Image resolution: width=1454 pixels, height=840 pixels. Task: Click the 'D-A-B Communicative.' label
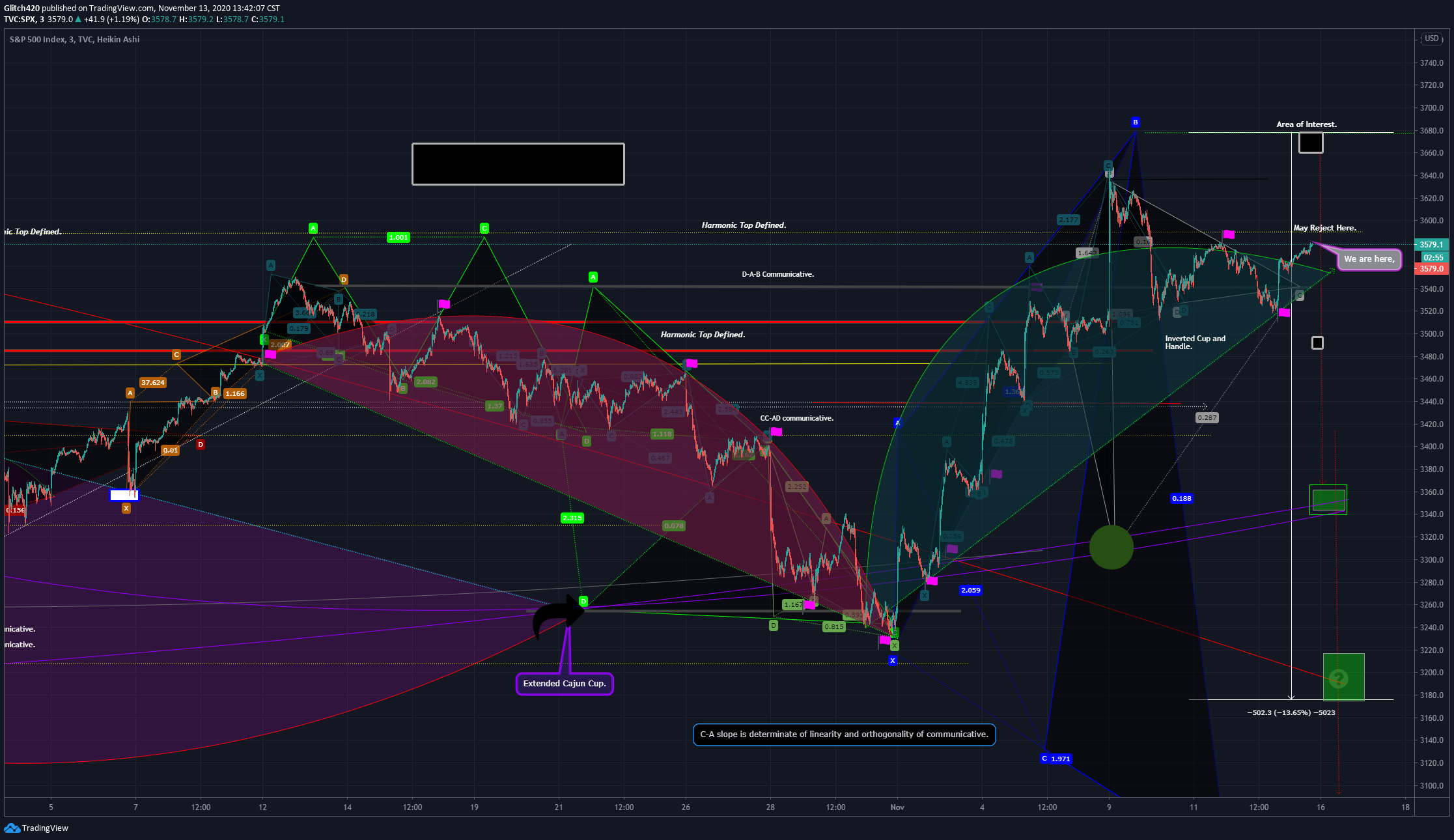[777, 274]
